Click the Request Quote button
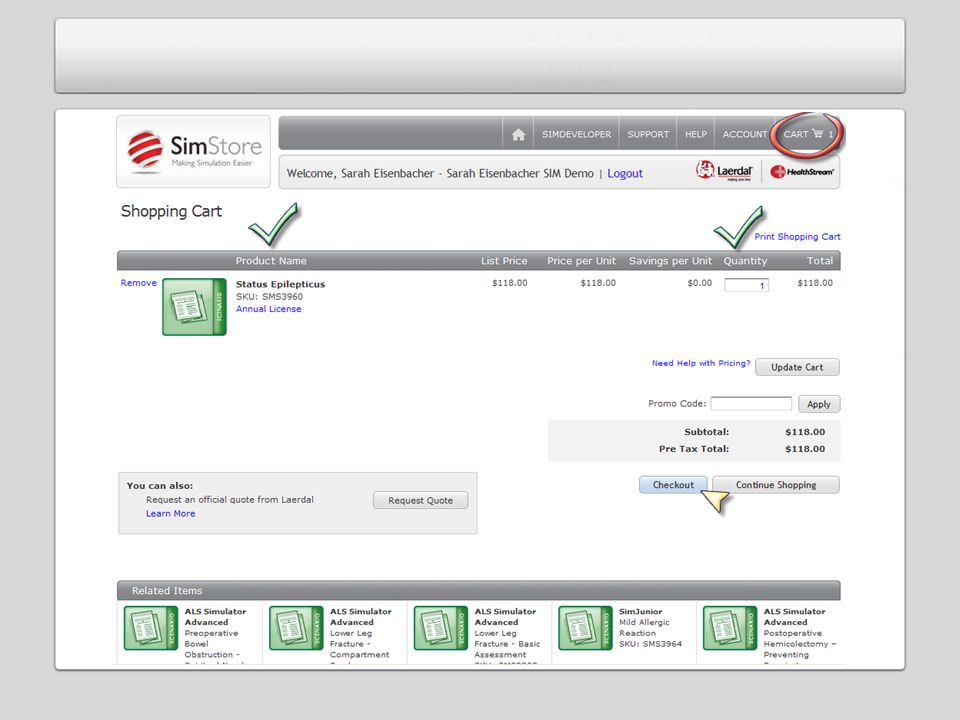 pos(421,500)
